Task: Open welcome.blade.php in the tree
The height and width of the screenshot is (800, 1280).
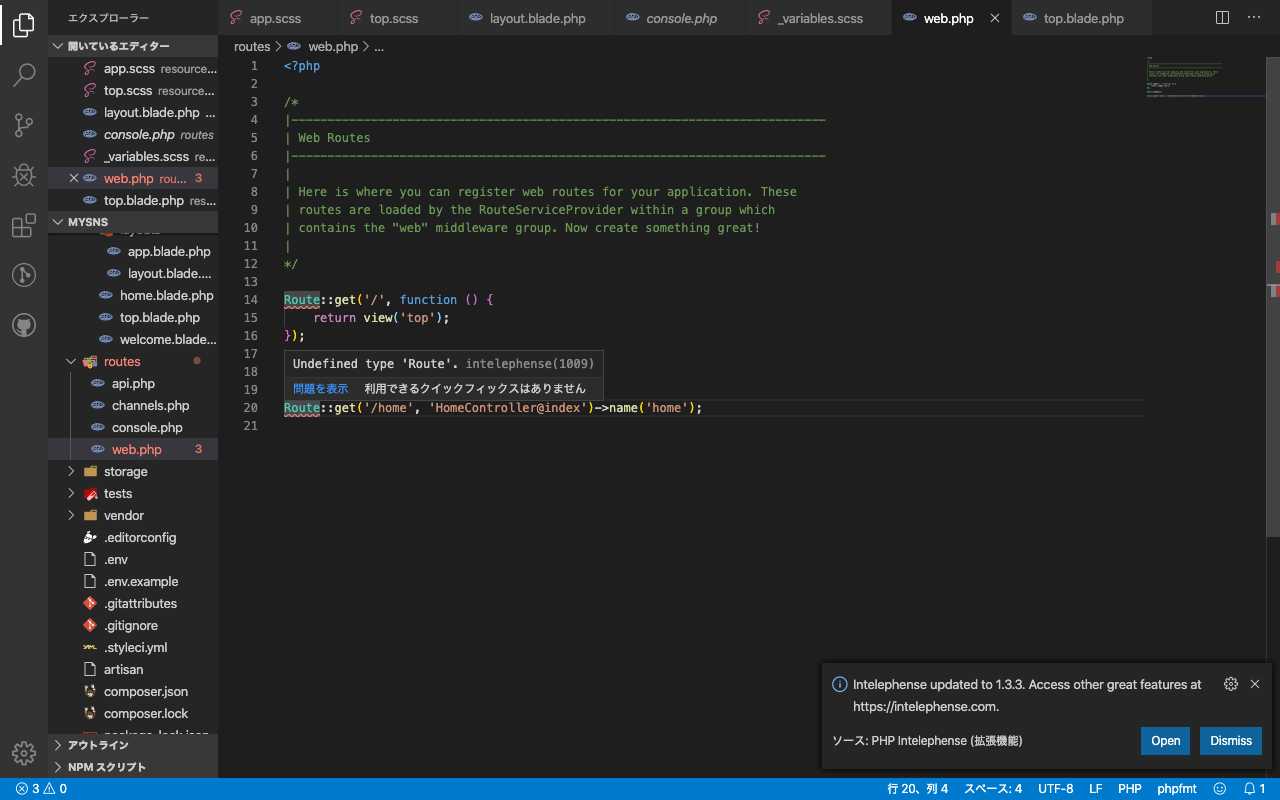Action: pyautogui.click(x=133, y=339)
